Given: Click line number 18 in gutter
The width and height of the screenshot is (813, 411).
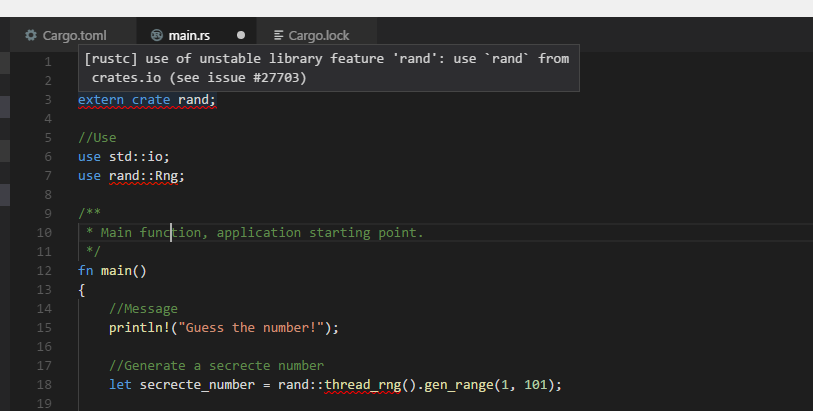Looking at the screenshot, I should pos(44,385).
